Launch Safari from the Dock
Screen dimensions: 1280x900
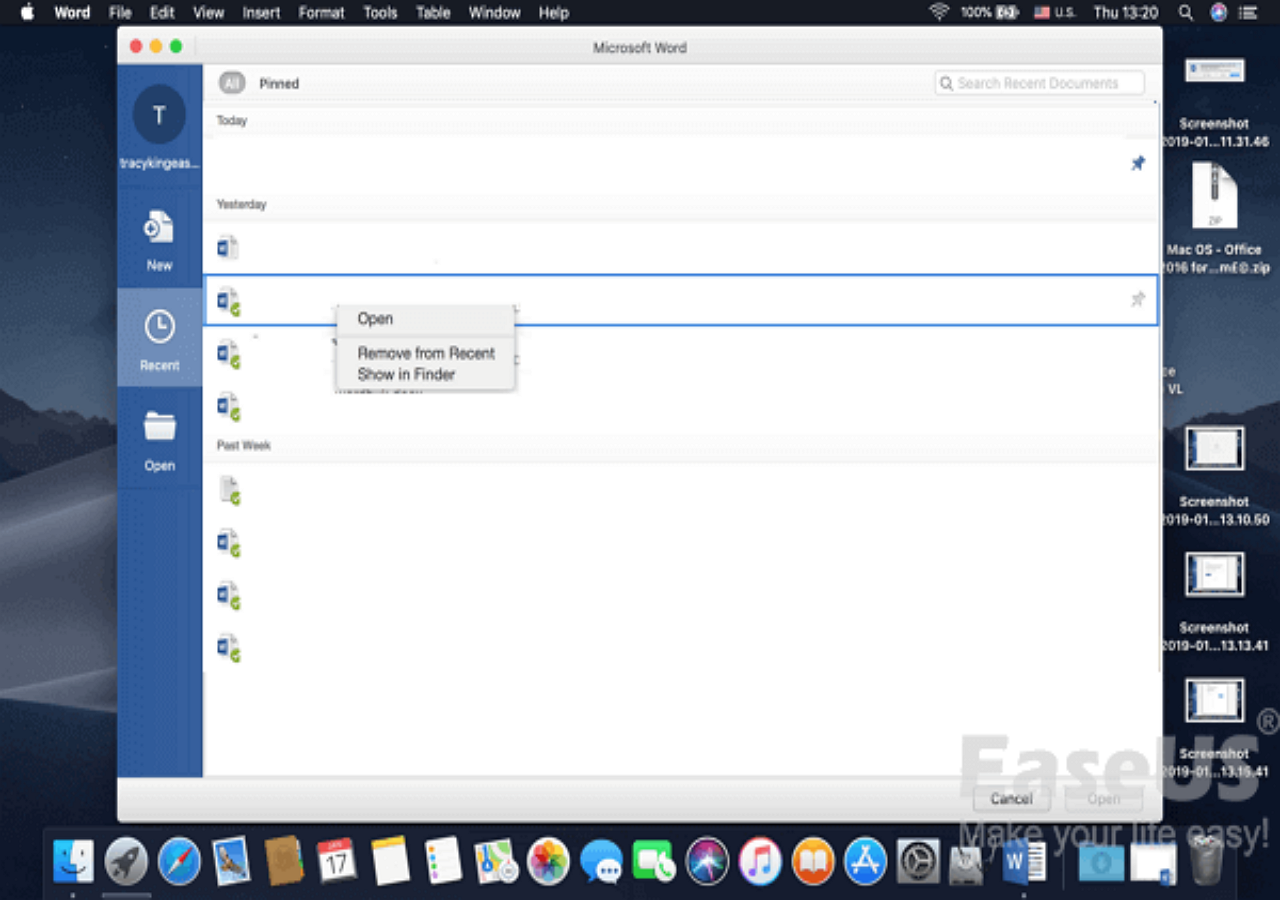point(179,861)
